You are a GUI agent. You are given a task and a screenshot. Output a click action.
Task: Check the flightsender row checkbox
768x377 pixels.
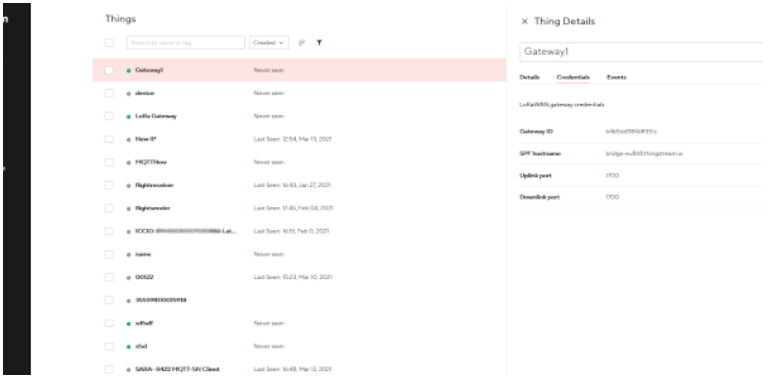[x=109, y=209]
